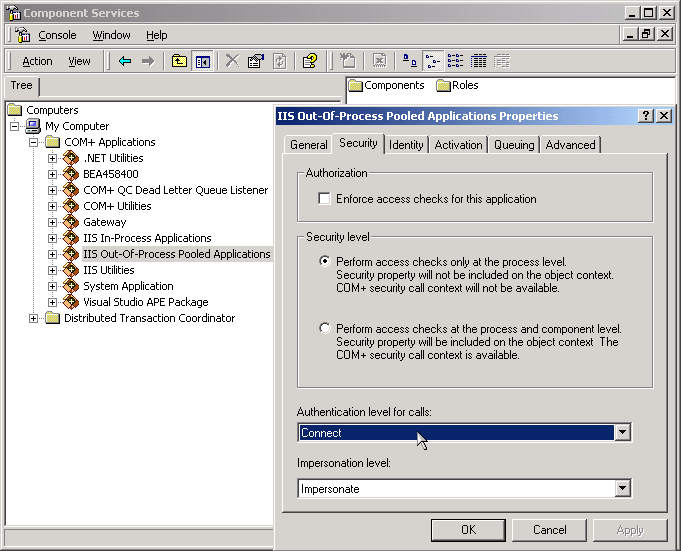
Task: Expand the Distributed Transaction Coordinator node
Action: coord(33,318)
